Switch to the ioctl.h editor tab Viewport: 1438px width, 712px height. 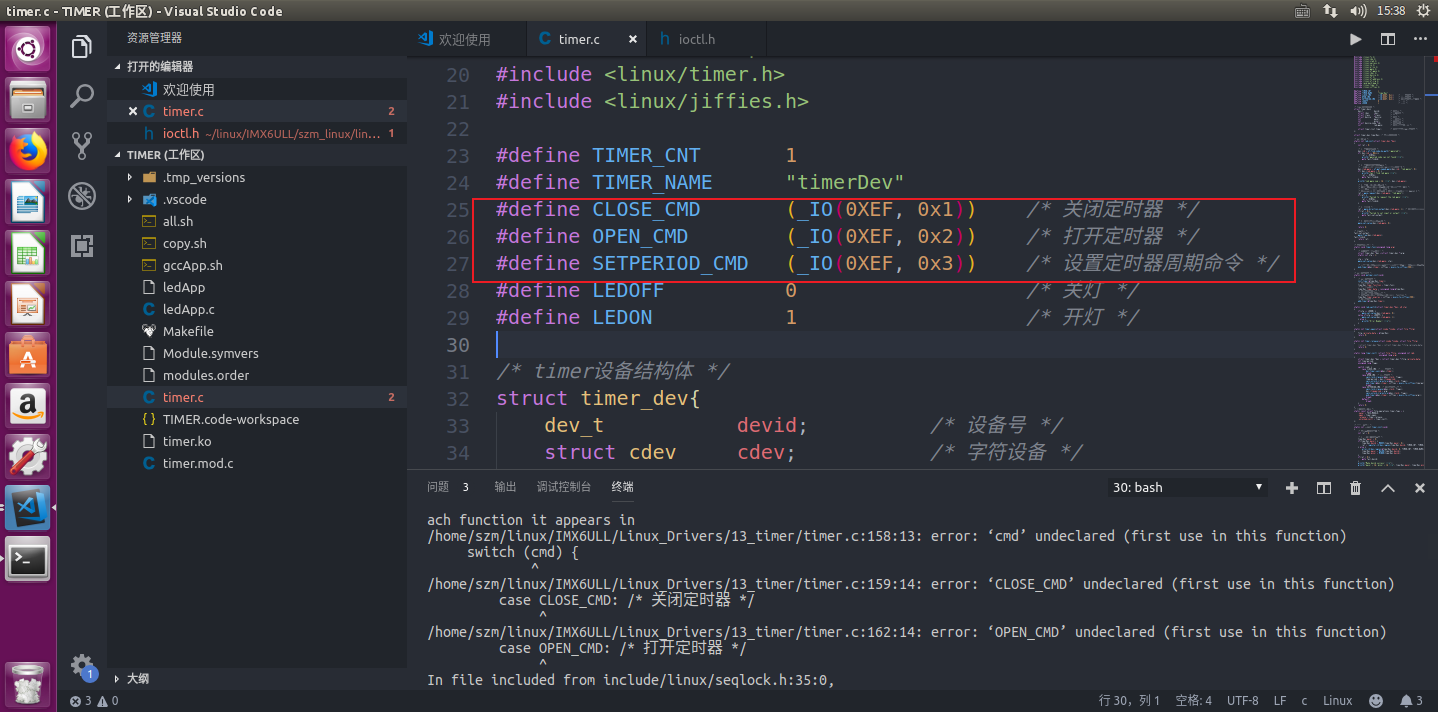click(706, 39)
